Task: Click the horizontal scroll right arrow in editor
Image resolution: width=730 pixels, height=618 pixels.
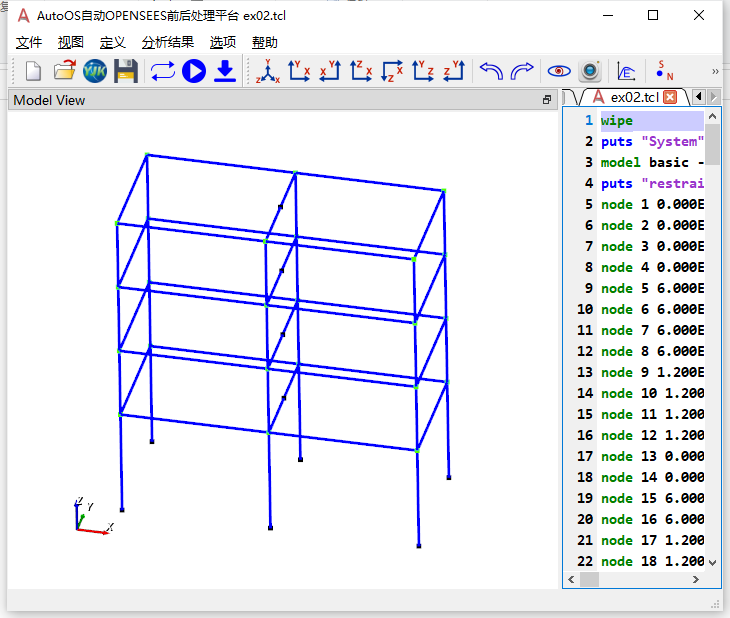Action: pyautogui.click(x=696, y=579)
